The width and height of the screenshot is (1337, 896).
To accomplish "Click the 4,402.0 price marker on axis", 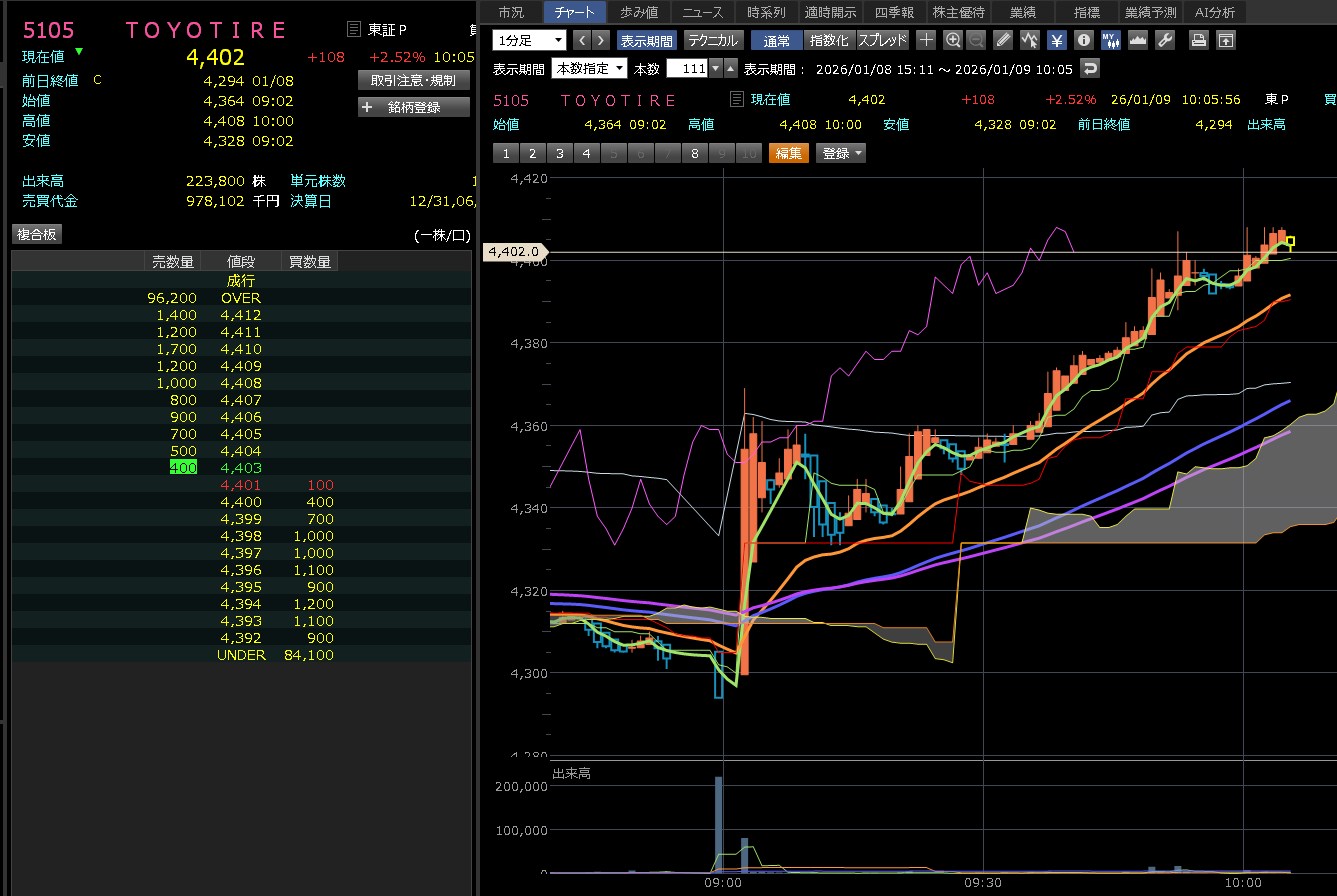I will tap(513, 252).
